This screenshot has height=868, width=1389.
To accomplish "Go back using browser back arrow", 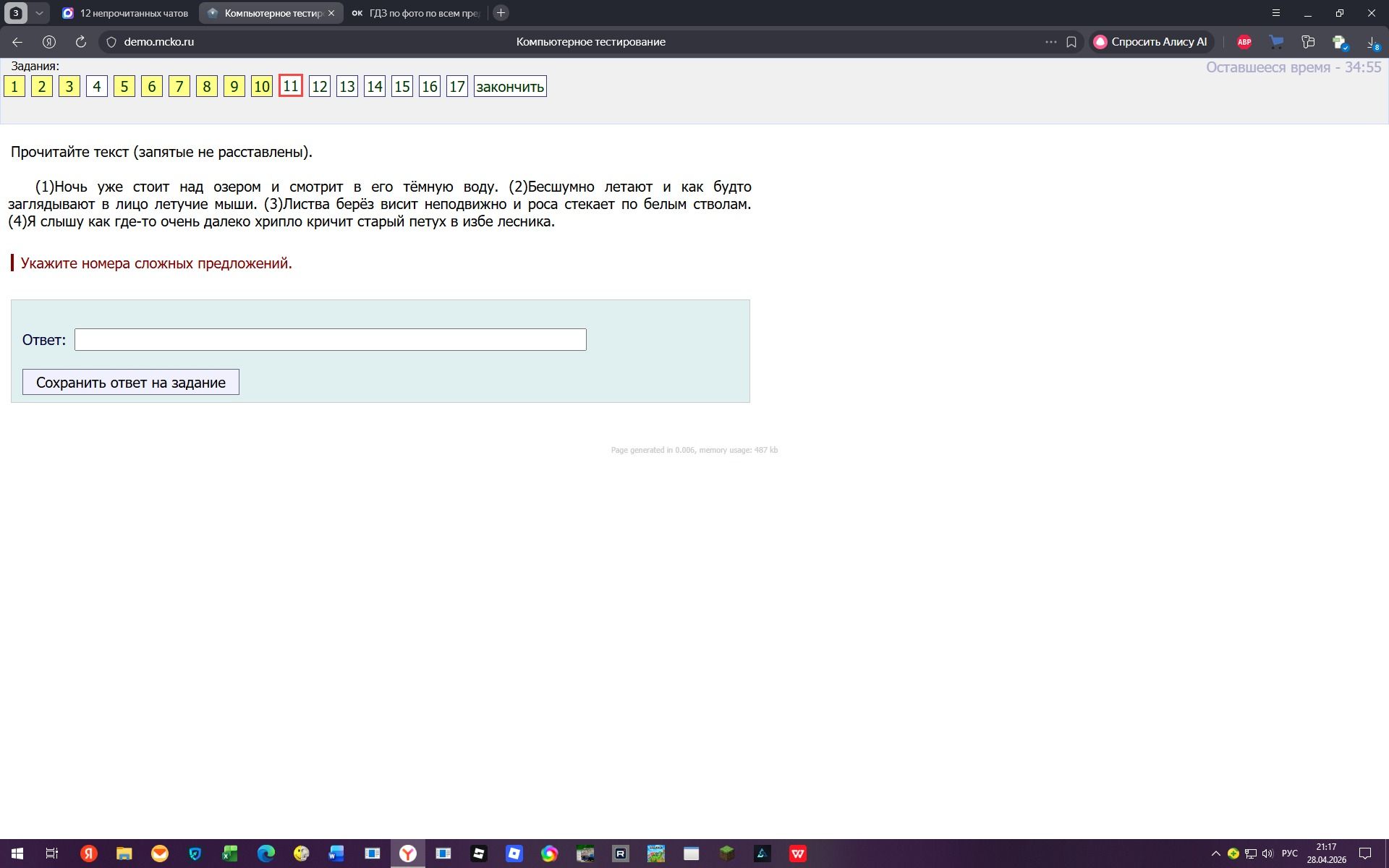I will point(17,42).
